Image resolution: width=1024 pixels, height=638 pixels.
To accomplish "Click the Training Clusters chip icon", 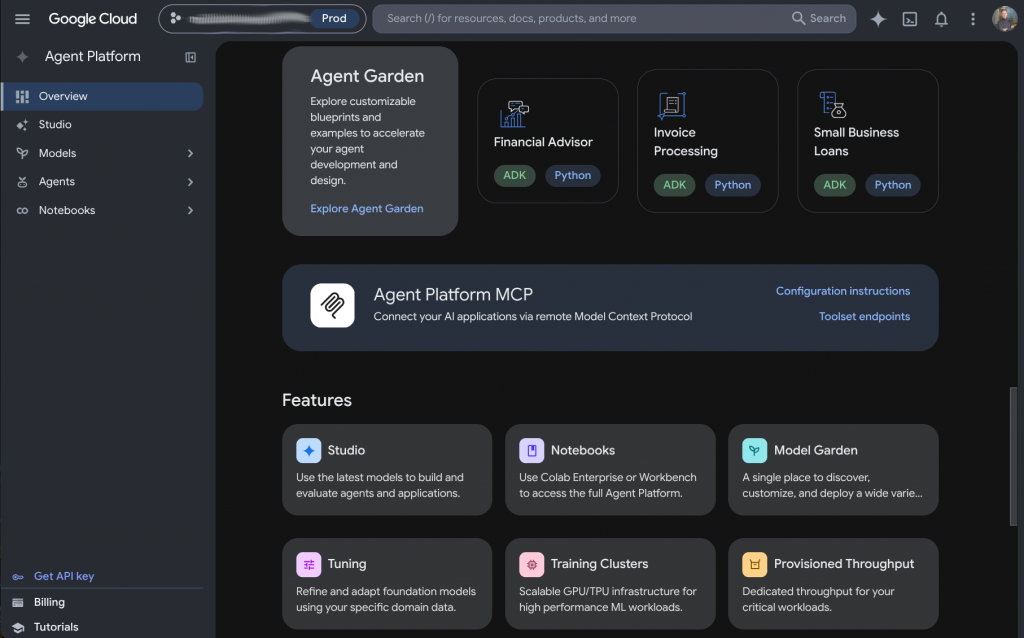I will [532, 564].
